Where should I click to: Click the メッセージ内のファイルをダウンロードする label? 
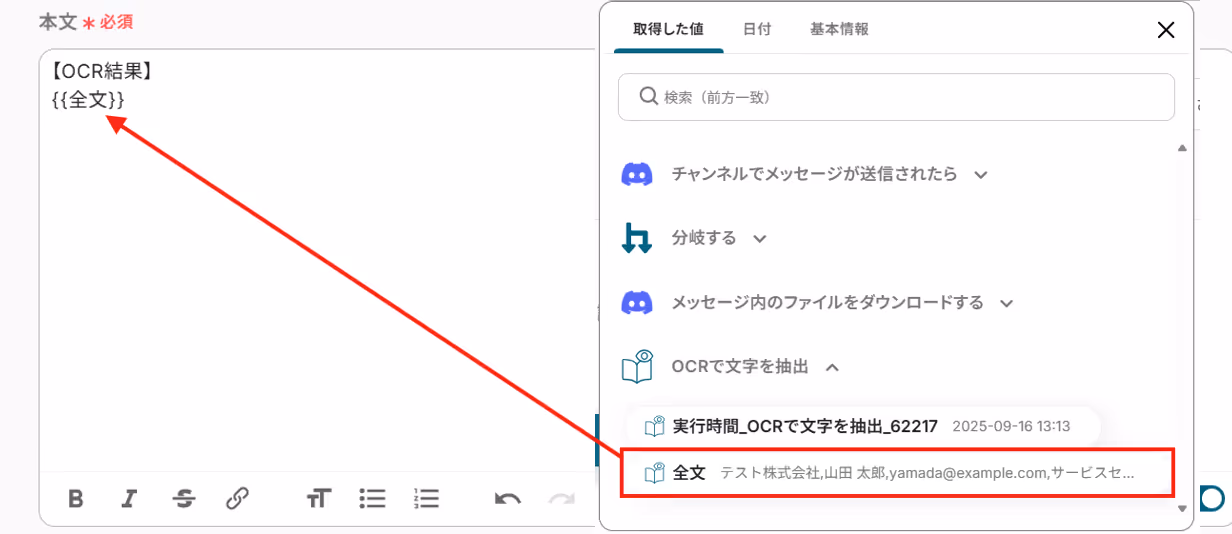point(828,302)
